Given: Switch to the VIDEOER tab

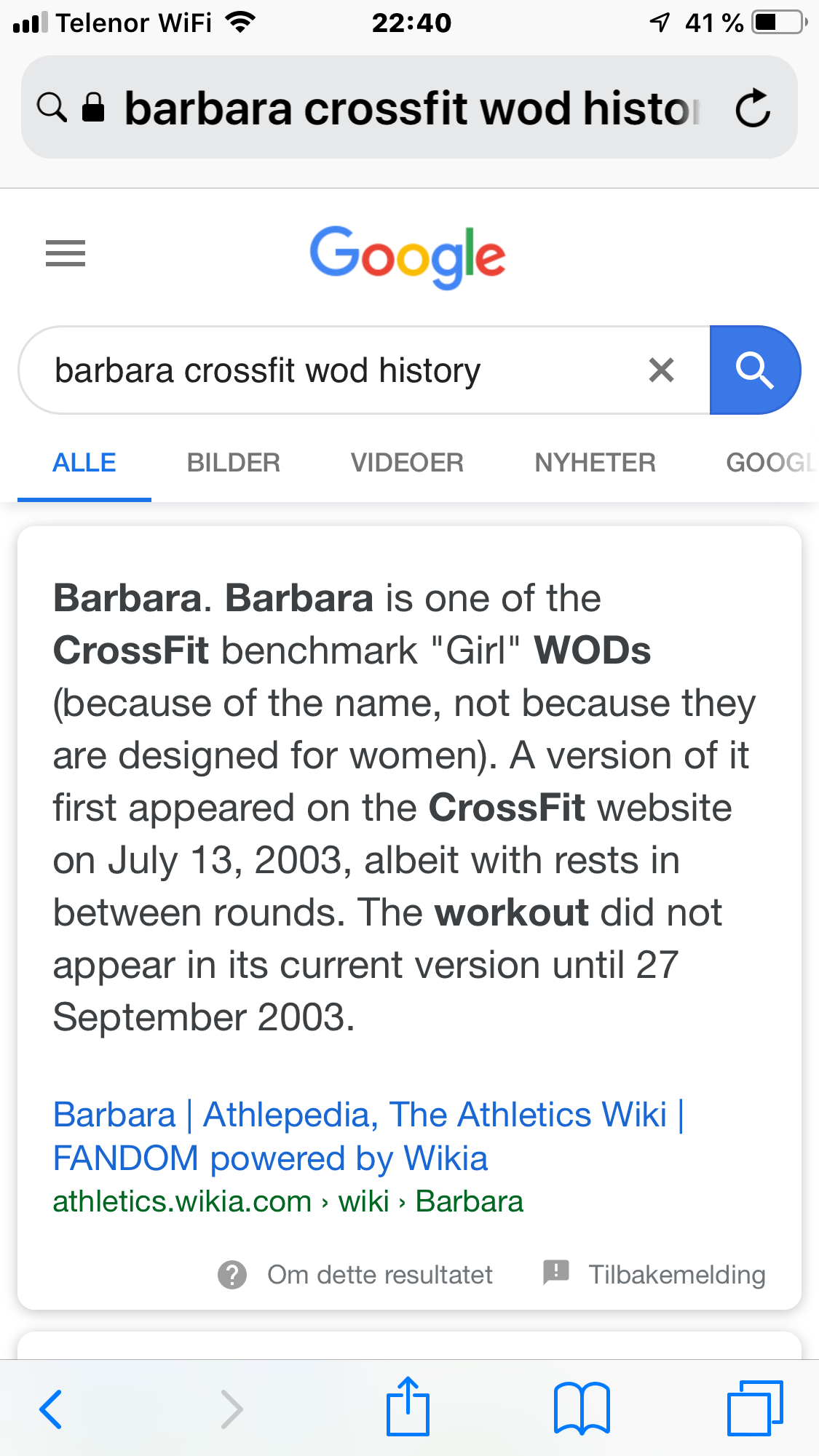Looking at the screenshot, I should point(407,463).
